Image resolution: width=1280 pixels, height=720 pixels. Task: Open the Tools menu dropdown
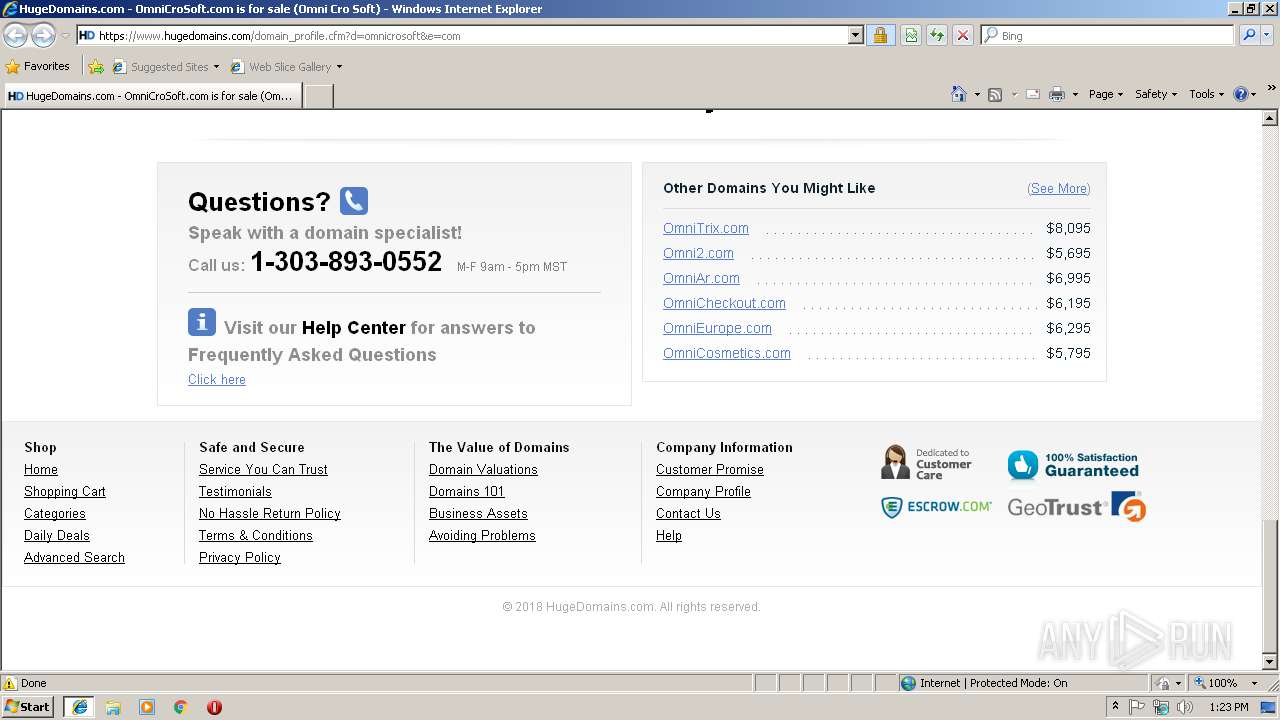[1206, 94]
